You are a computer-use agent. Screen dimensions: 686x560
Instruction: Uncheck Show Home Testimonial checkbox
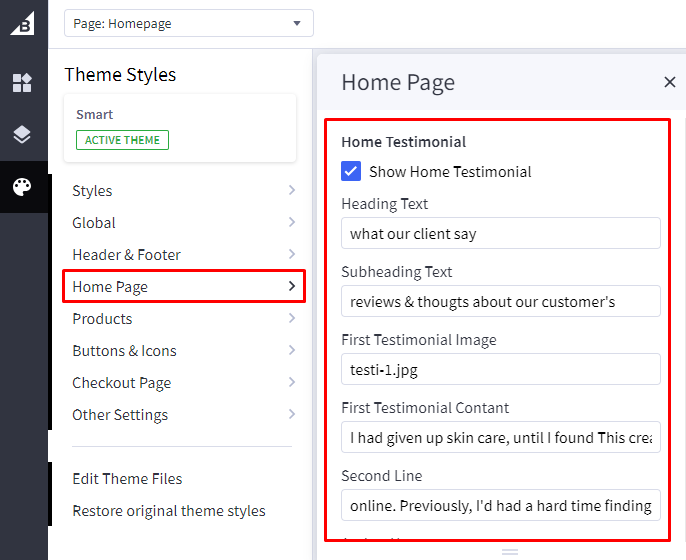351,171
